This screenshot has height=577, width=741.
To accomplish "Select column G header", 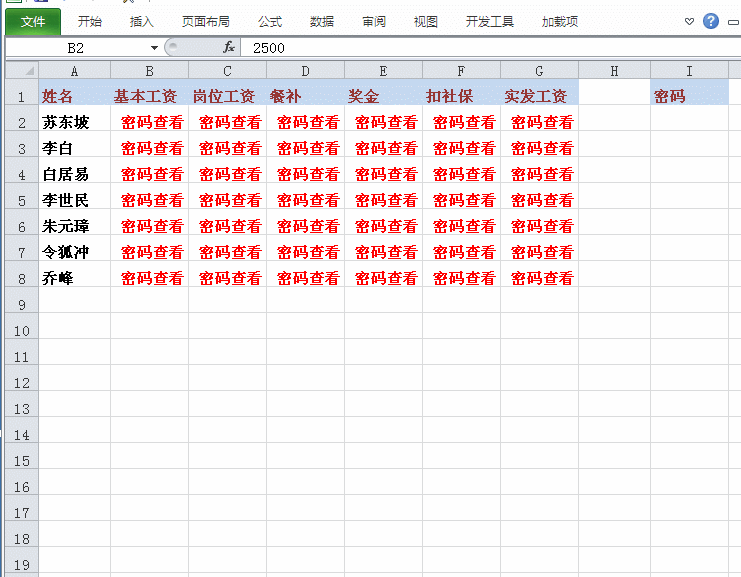I will 539,71.
